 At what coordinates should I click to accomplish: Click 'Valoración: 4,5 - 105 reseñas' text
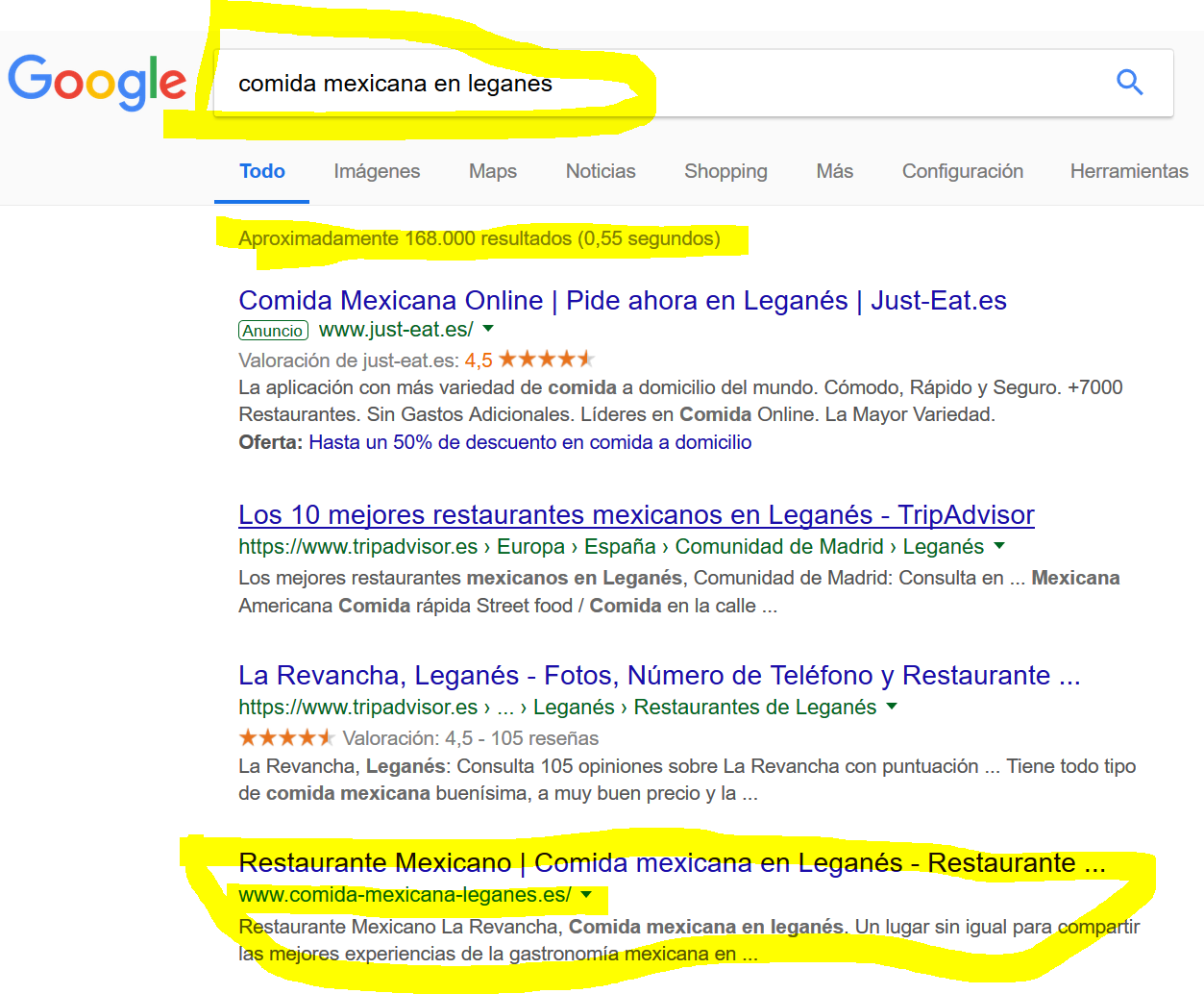471,738
